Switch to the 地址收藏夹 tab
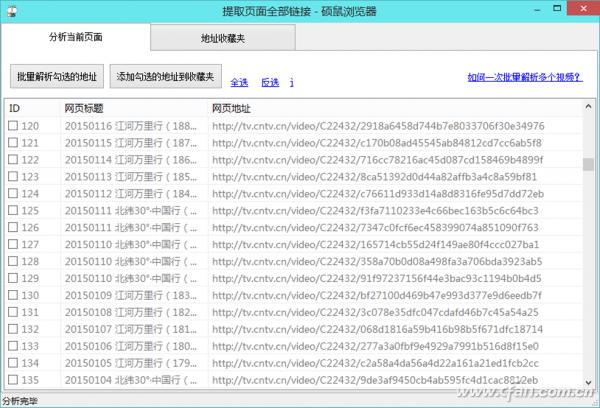The height and width of the screenshot is (408, 600). click(x=226, y=39)
